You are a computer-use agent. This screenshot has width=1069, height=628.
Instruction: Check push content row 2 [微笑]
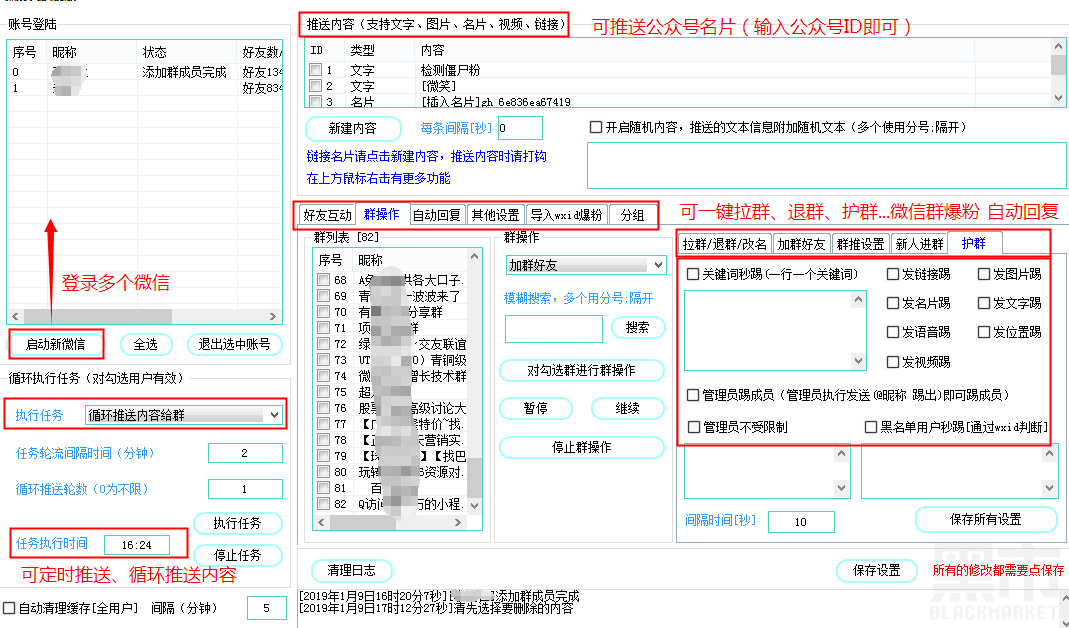point(316,86)
